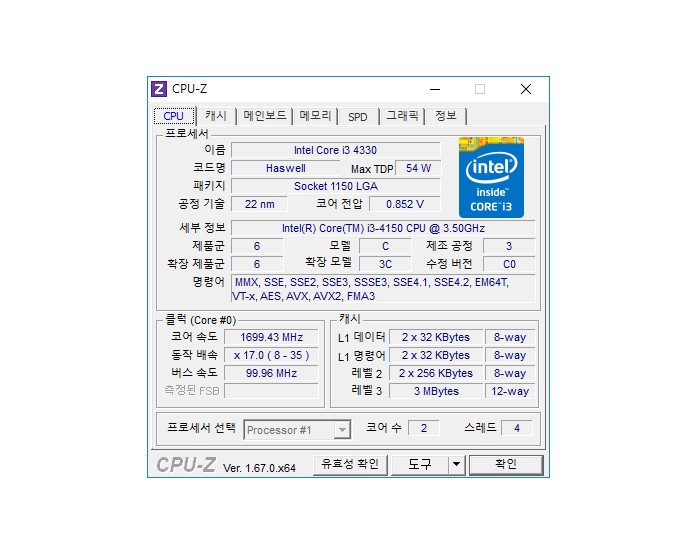Select the CPU tab
This screenshot has height=554, width=696.
tap(174, 116)
